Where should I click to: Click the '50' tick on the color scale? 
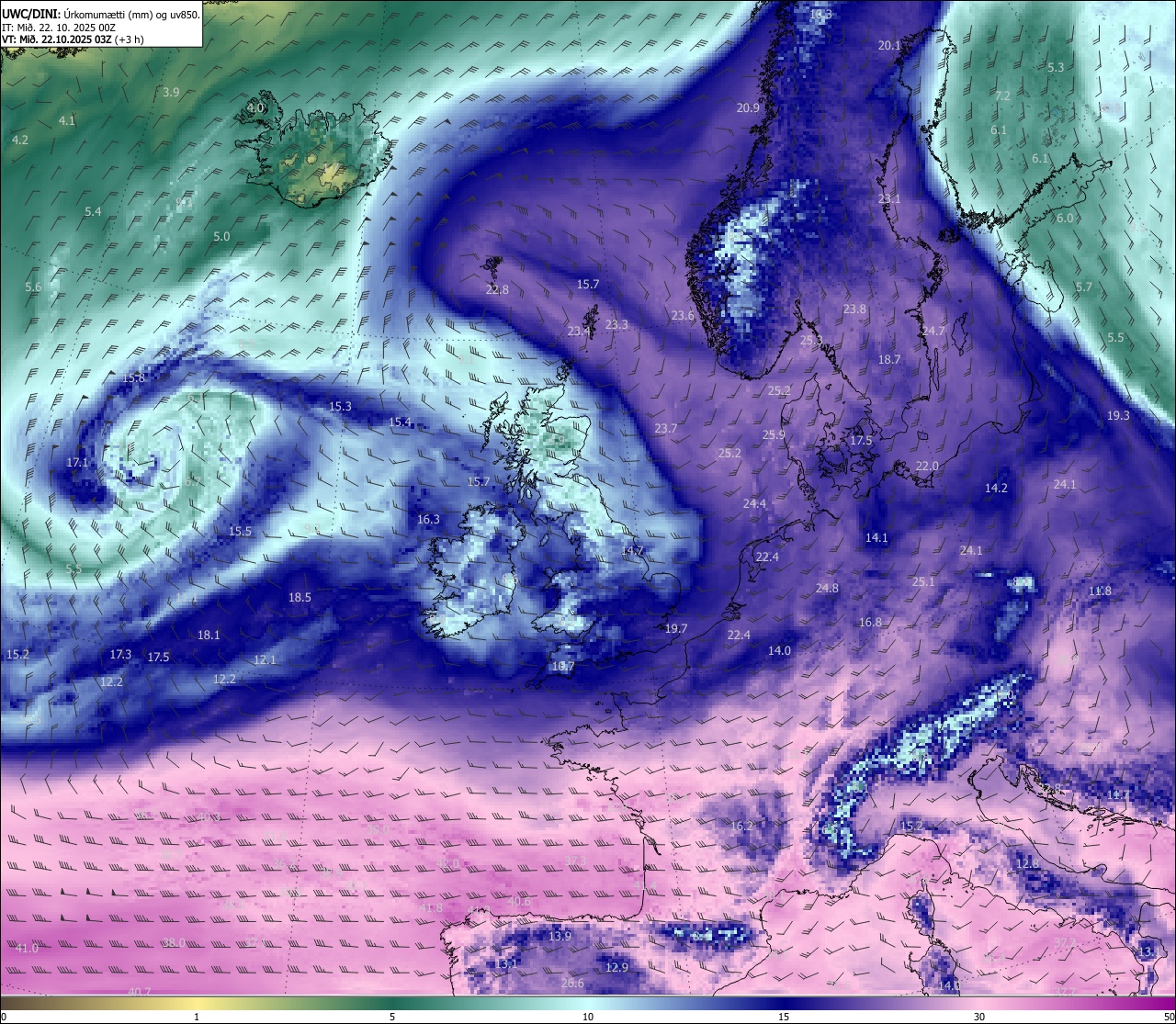(x=1169, y=1017)
